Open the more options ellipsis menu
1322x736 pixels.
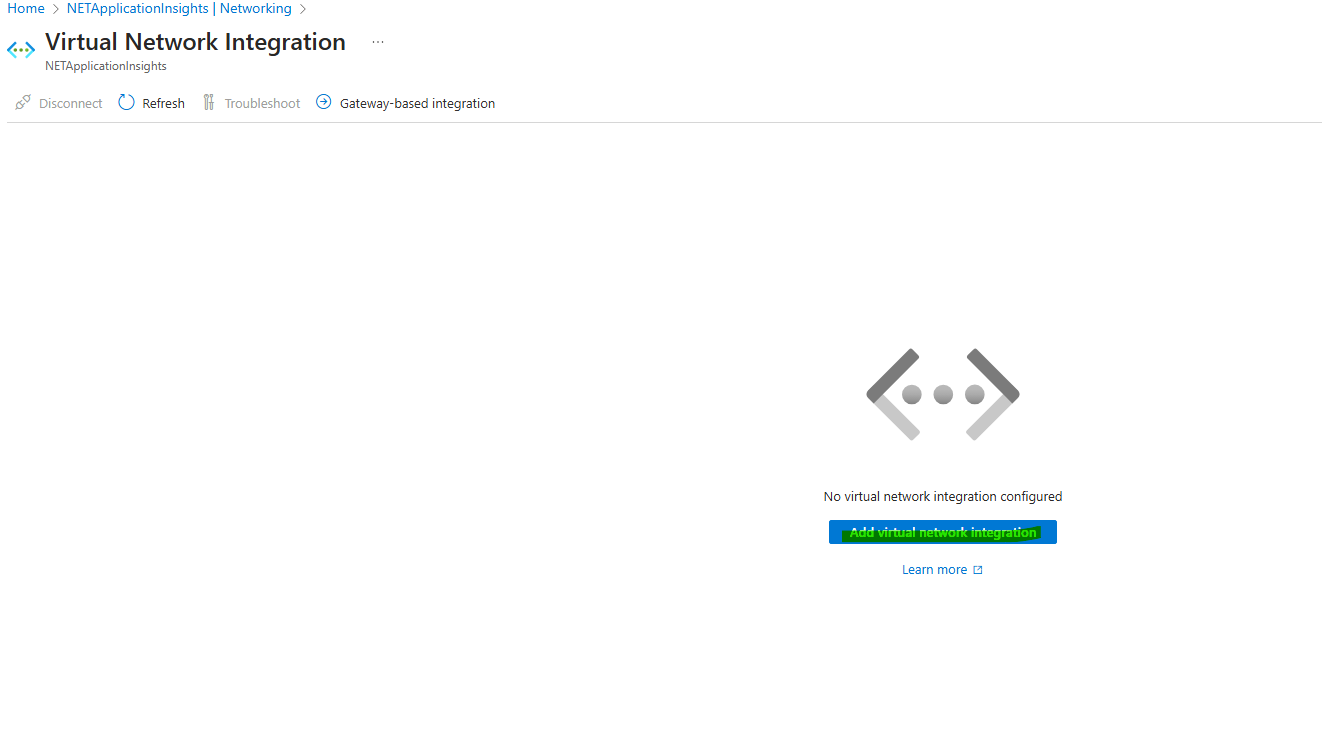(378, 42)
